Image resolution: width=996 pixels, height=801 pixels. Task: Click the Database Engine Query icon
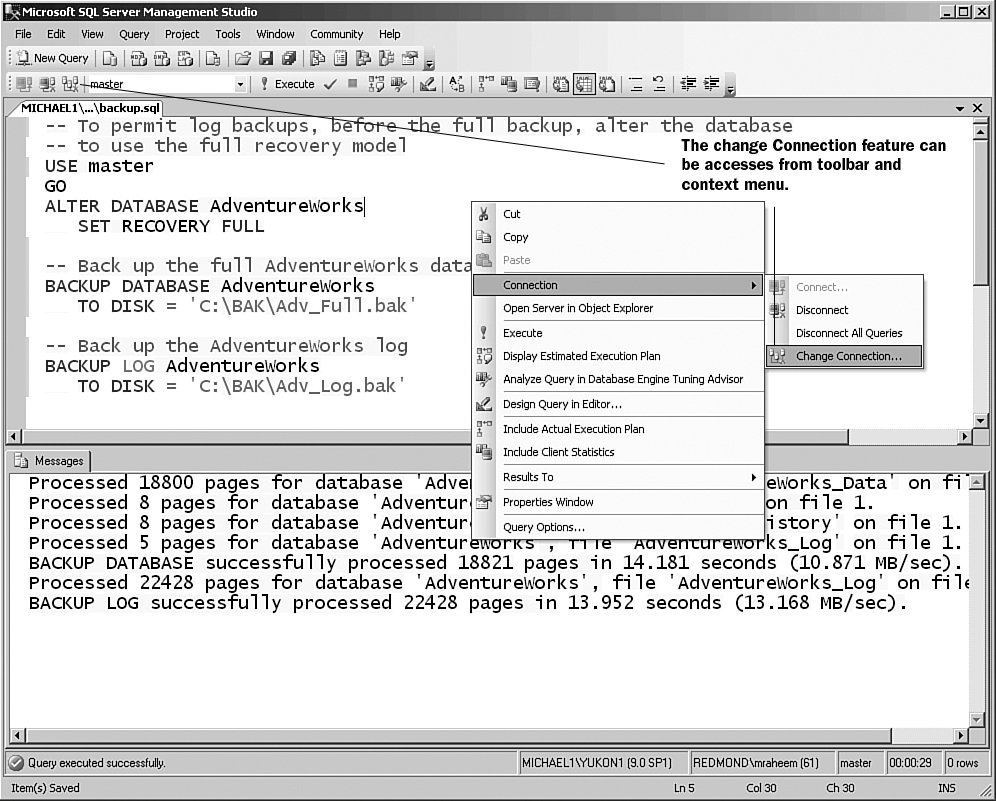(110, 58)
